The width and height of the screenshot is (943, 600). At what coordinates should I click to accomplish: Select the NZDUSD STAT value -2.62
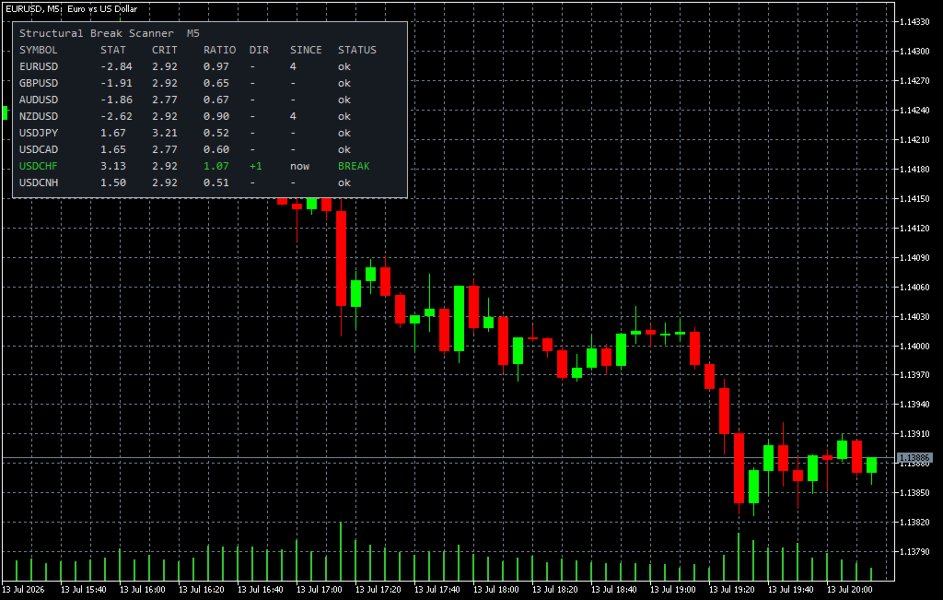pos(116,117)
